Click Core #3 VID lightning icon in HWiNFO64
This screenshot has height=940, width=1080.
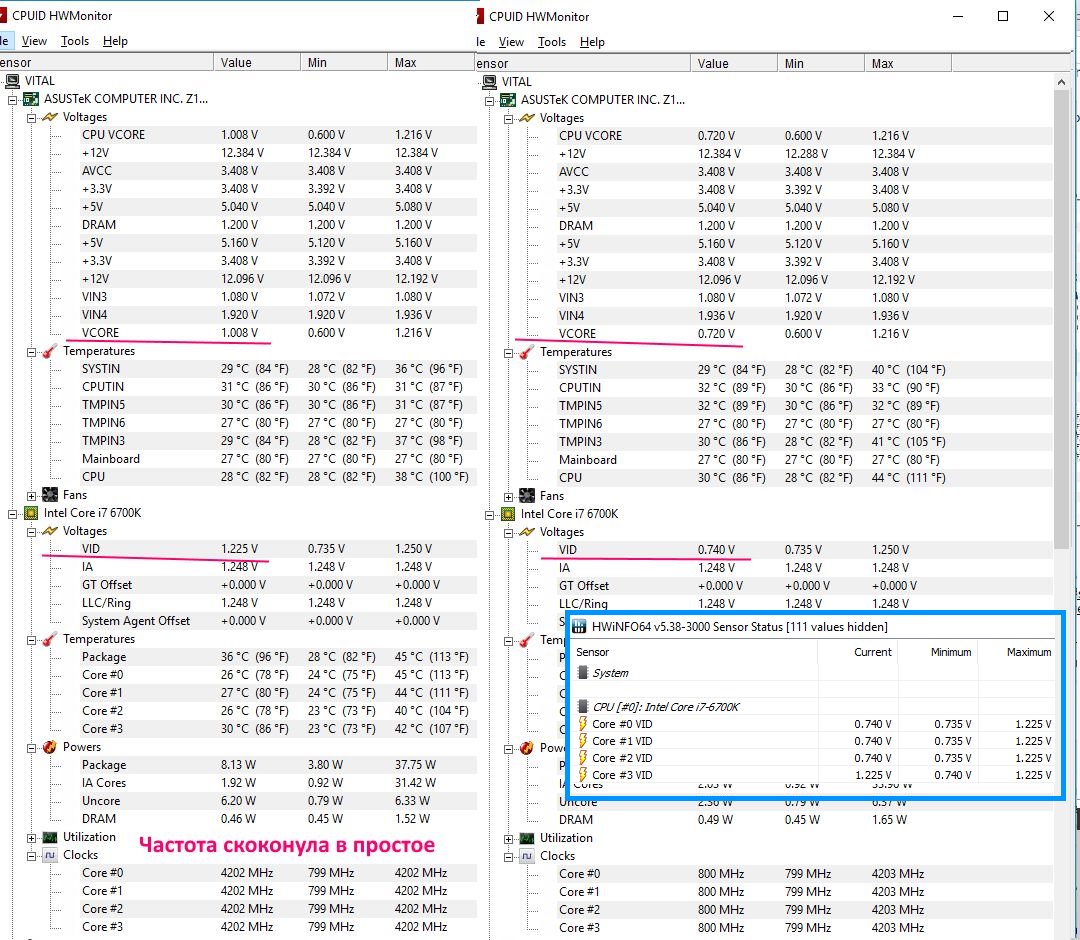[x=582, y=775]
